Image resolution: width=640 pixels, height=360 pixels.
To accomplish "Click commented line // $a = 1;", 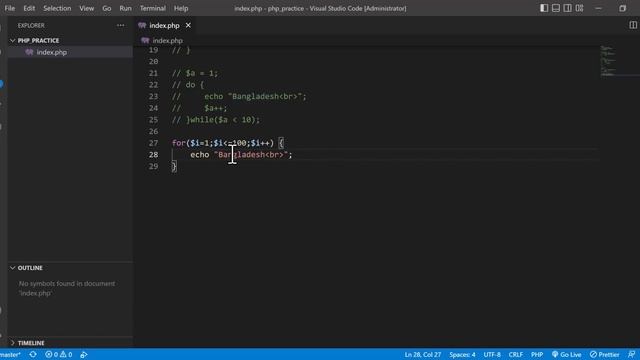I will [x=195, y=73].
